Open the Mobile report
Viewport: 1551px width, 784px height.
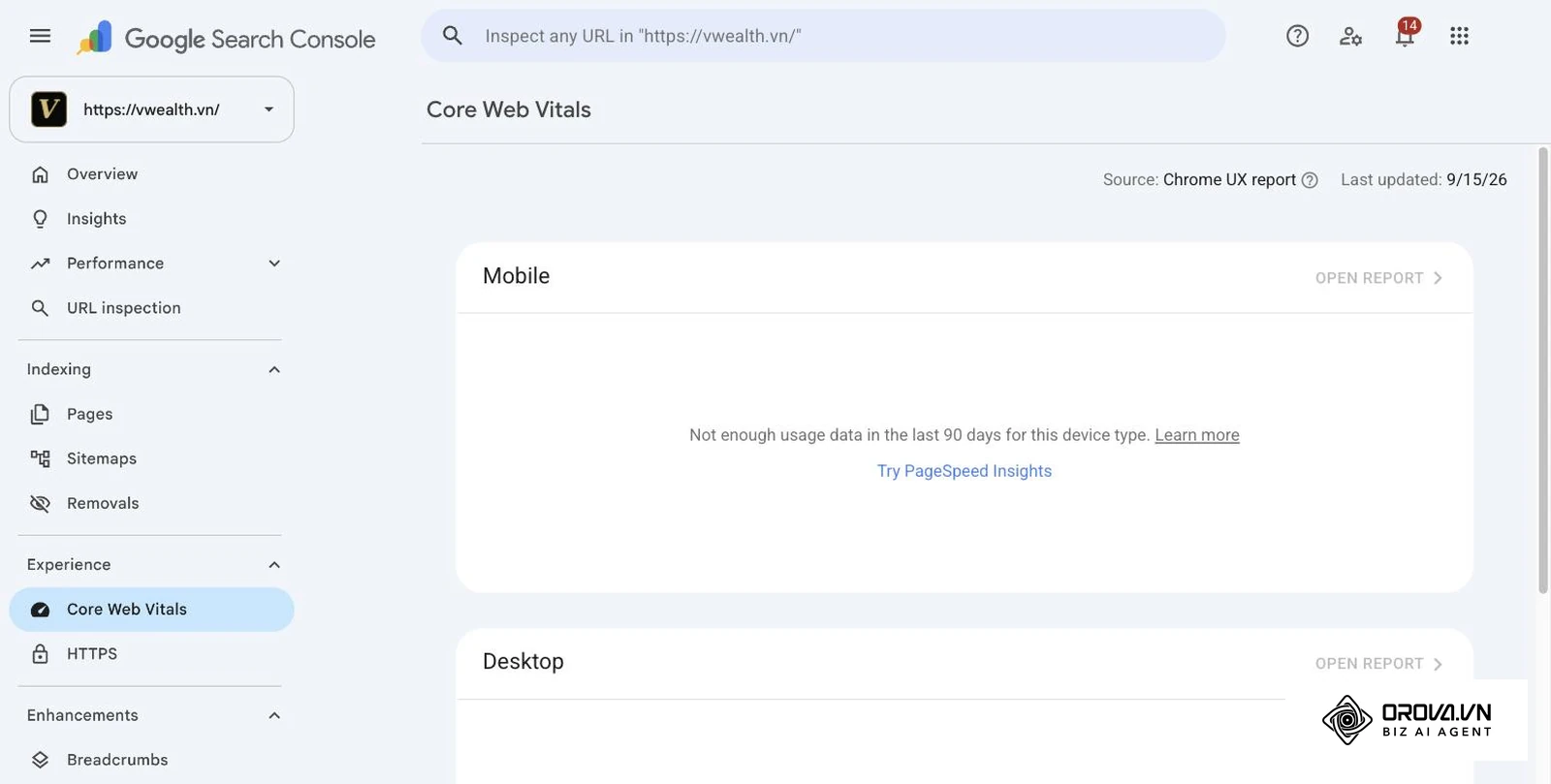pos(1378,278)
